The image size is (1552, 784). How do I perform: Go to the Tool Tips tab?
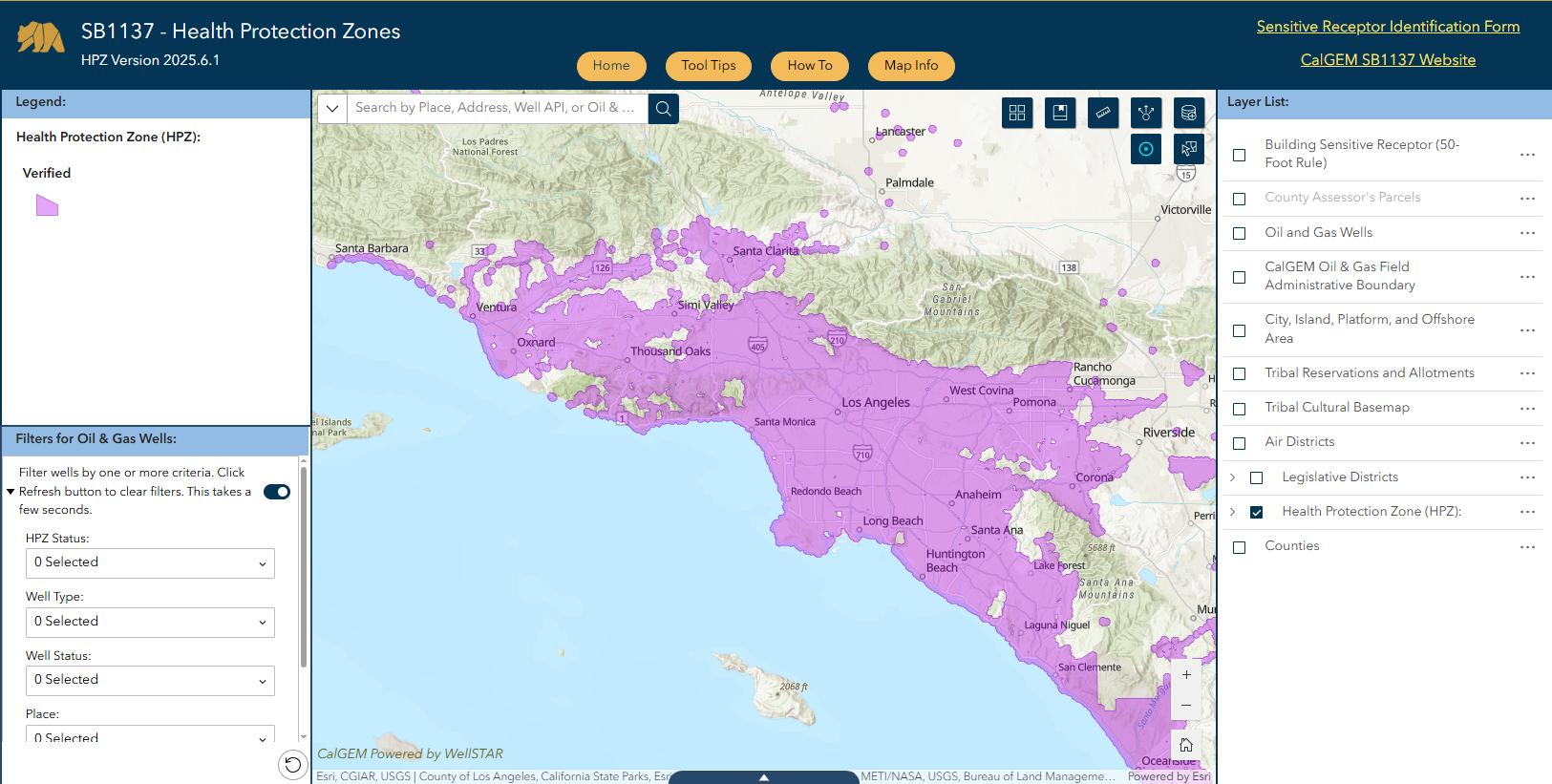point(709,66)
